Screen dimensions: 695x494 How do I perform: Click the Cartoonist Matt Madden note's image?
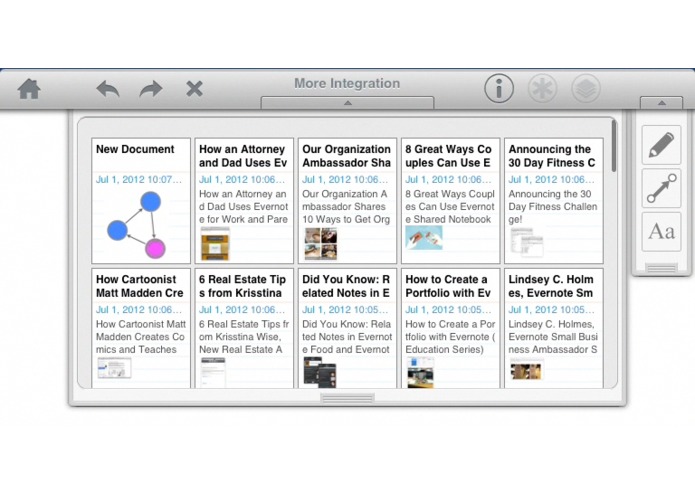114,368
